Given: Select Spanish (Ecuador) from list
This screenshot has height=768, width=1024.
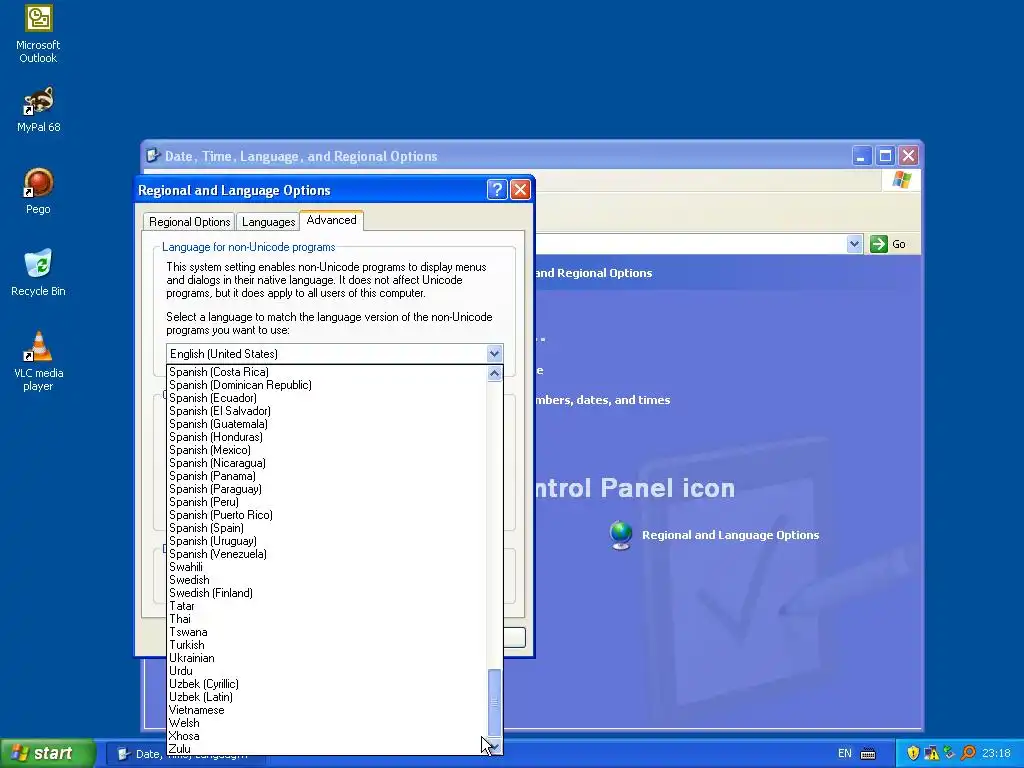Looking at the screenshot, I should (327, 398).
